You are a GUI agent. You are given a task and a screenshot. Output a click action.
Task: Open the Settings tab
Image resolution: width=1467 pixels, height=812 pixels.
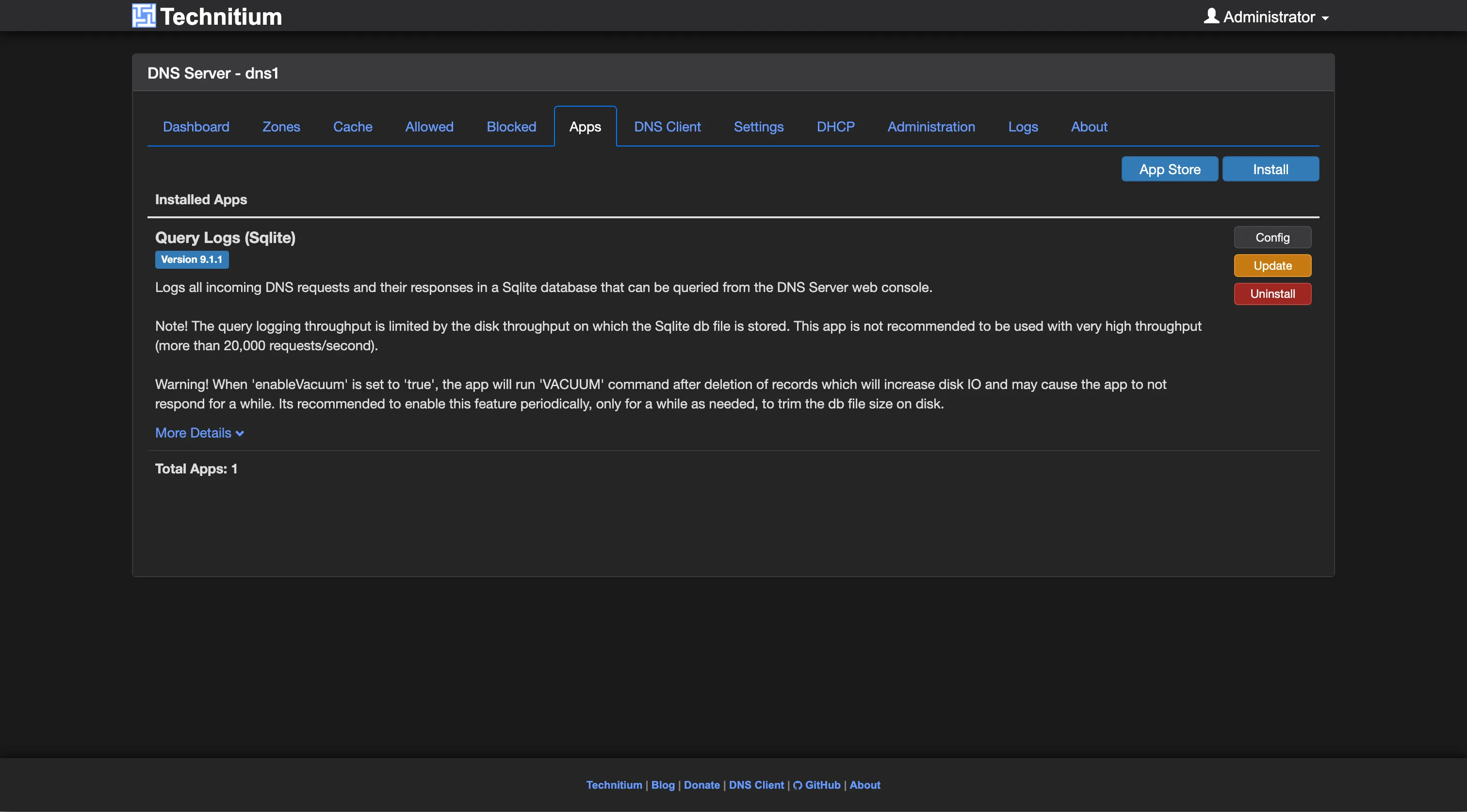tap(759, 127)
